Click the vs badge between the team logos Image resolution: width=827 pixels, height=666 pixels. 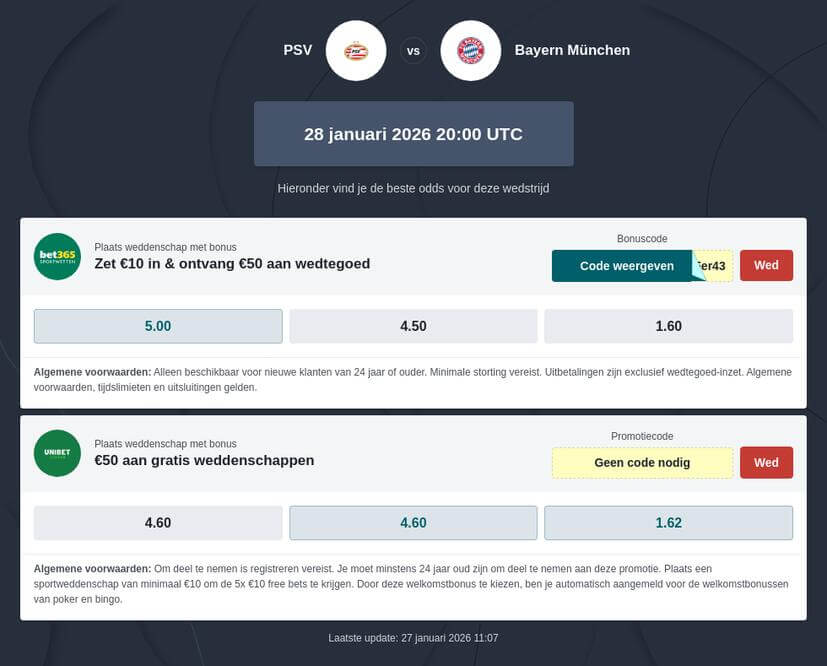(413, 50)
